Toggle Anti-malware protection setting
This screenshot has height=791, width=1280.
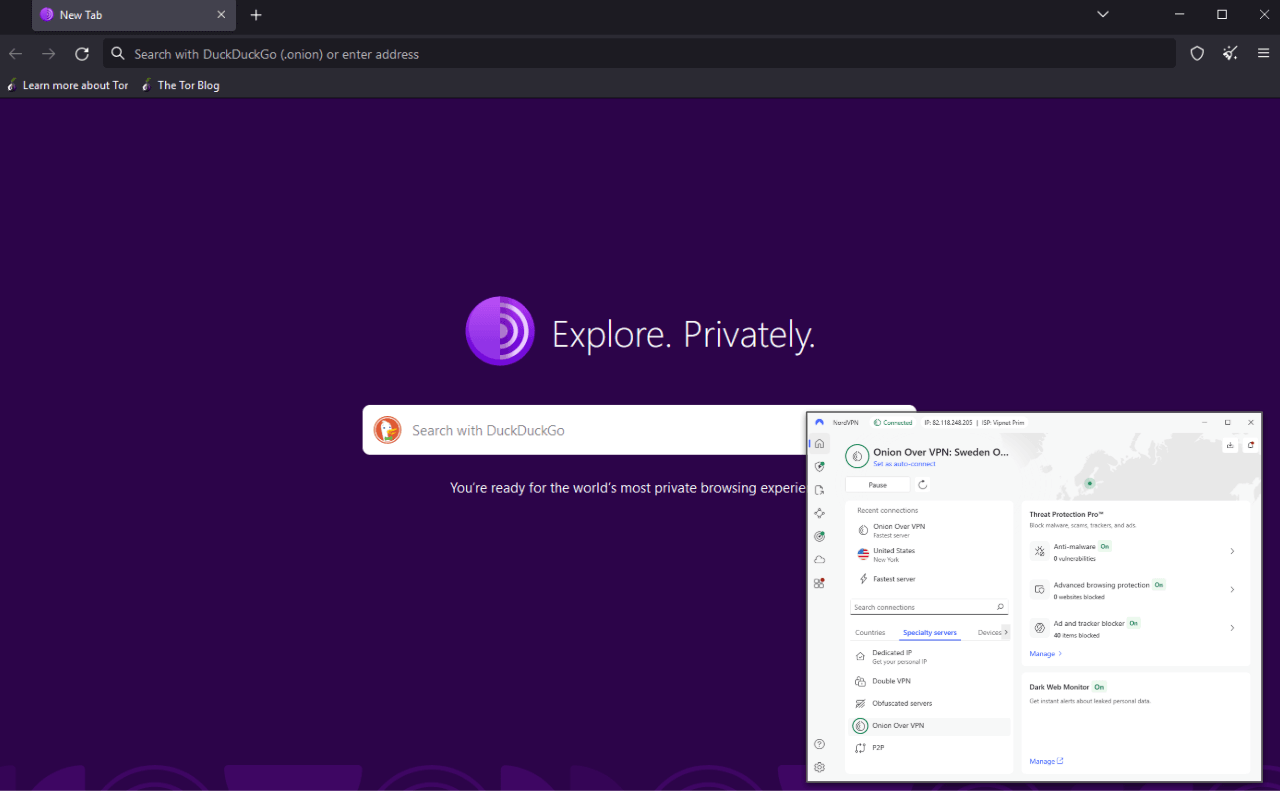coord(1232,551)
